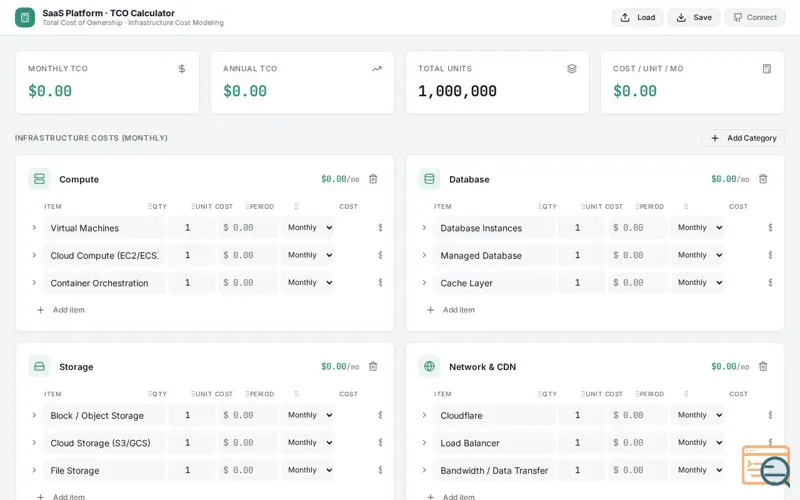Delete the Network & CDN category via trash

[763, 366]
